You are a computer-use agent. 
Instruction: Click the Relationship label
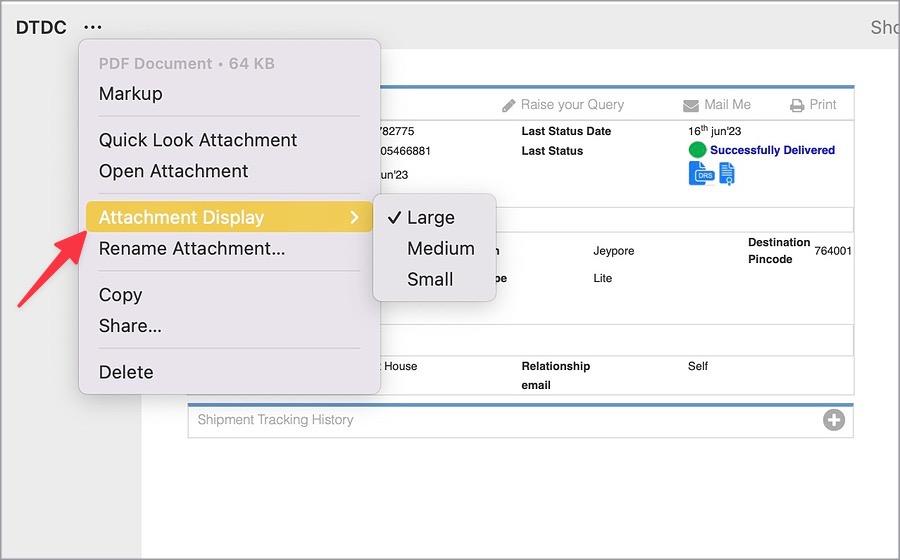coord(556,366)
